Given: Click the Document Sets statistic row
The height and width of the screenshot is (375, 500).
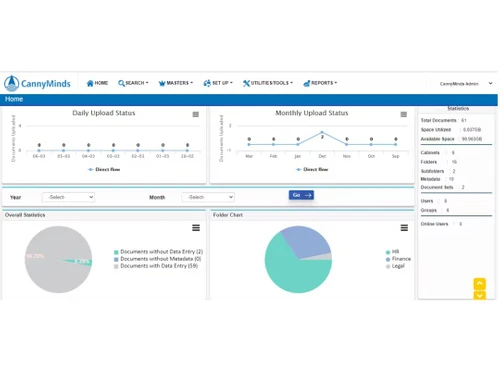Looking at the screenshot, I should tap(442, 187).
